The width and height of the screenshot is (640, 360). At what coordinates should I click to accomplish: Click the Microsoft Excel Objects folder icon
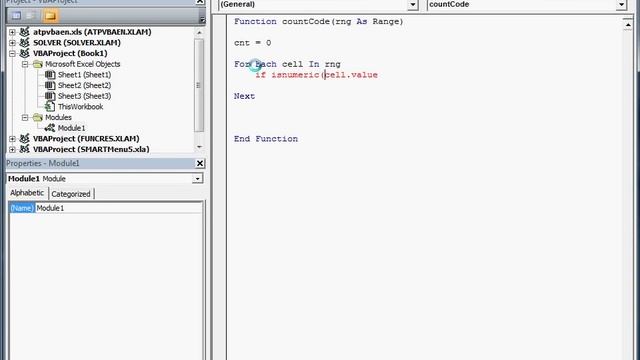point(38,64)
